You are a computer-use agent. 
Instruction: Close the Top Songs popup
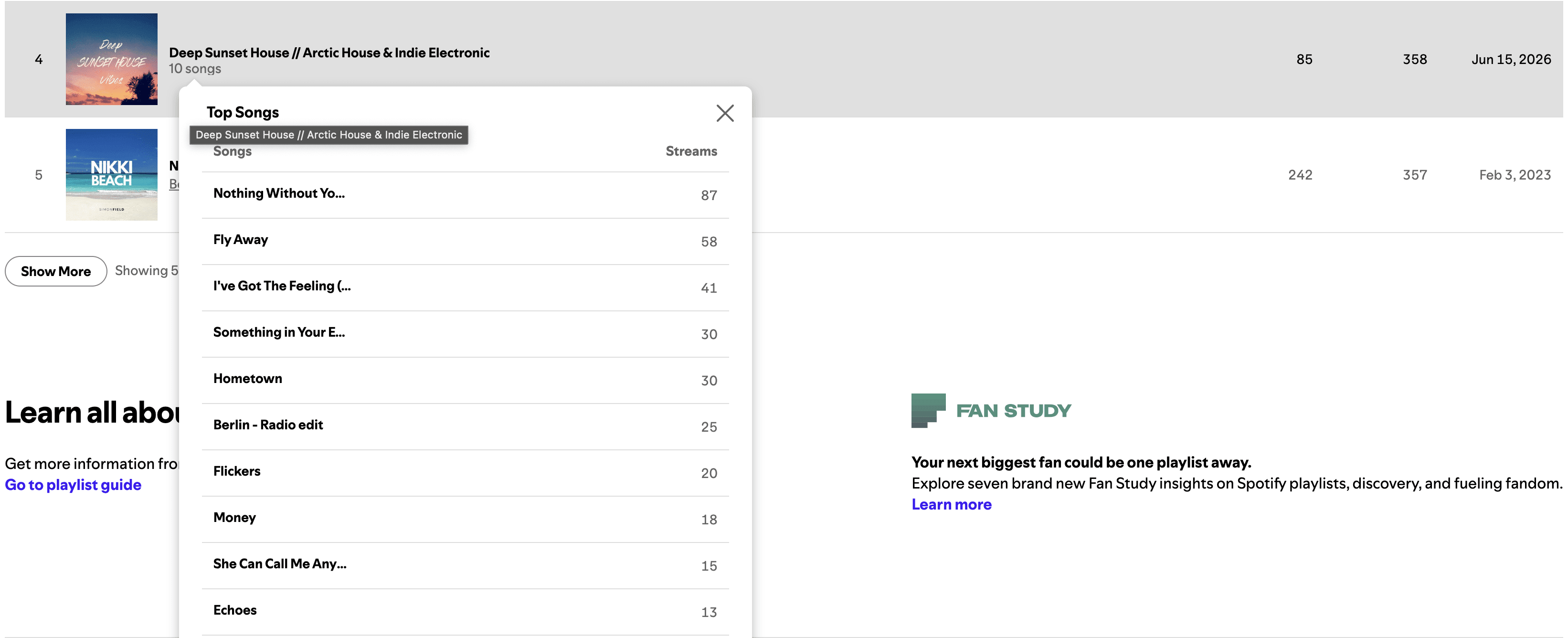[x=724, y=113]
